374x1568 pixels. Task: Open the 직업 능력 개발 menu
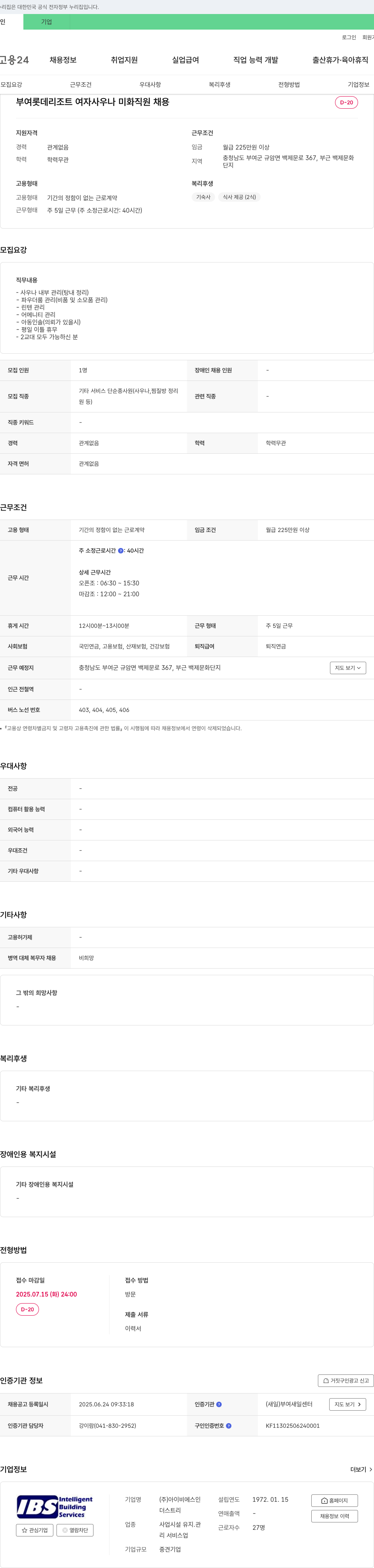coord(256,60)
